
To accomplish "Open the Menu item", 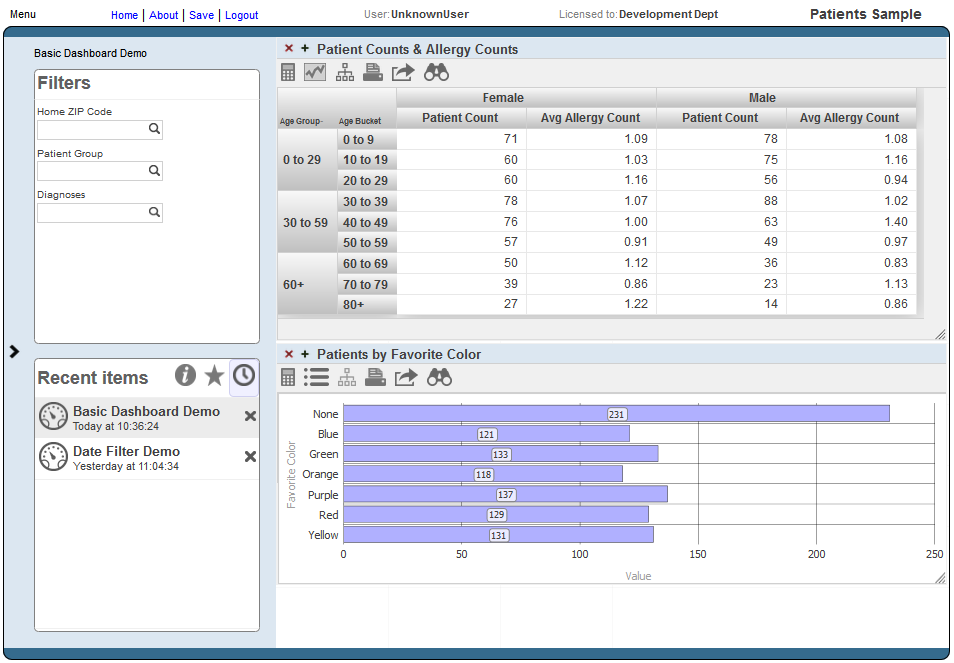I will (22, 14).
